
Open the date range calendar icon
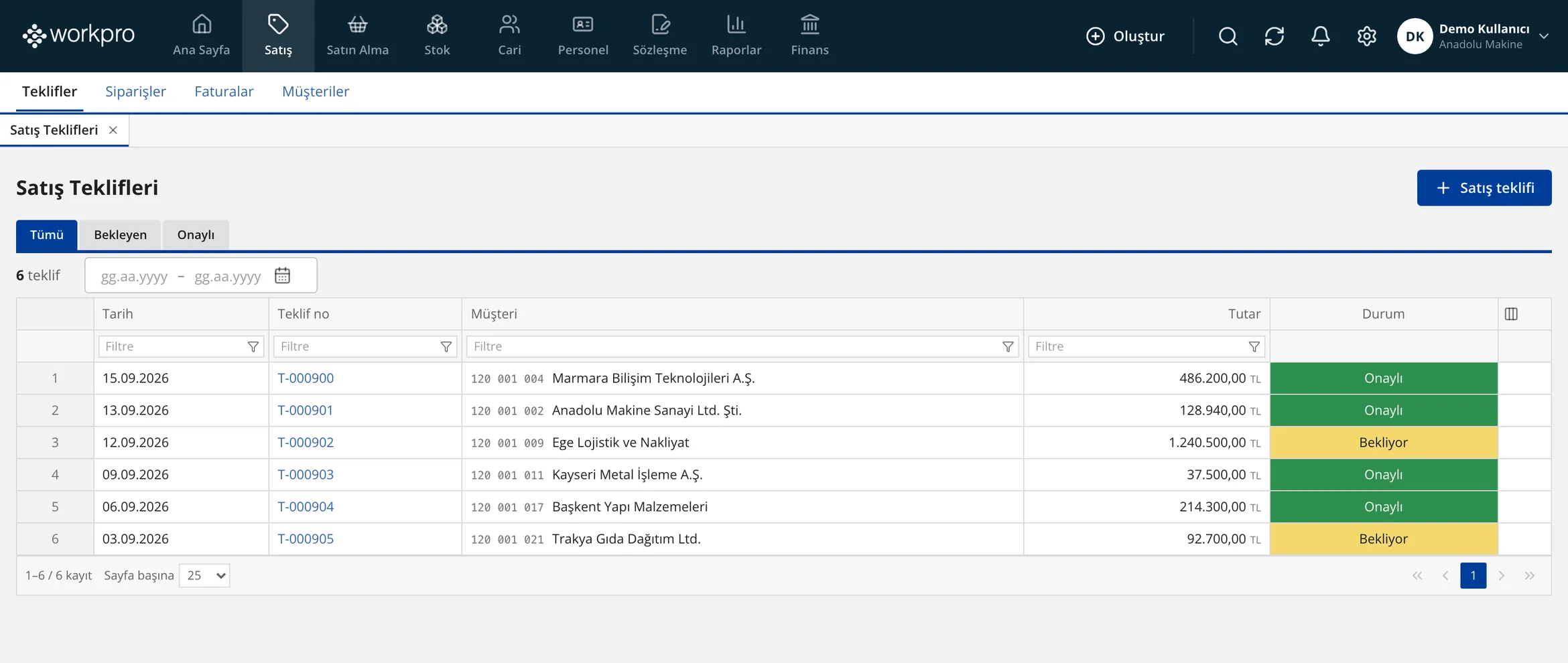(x=282, y=276)
